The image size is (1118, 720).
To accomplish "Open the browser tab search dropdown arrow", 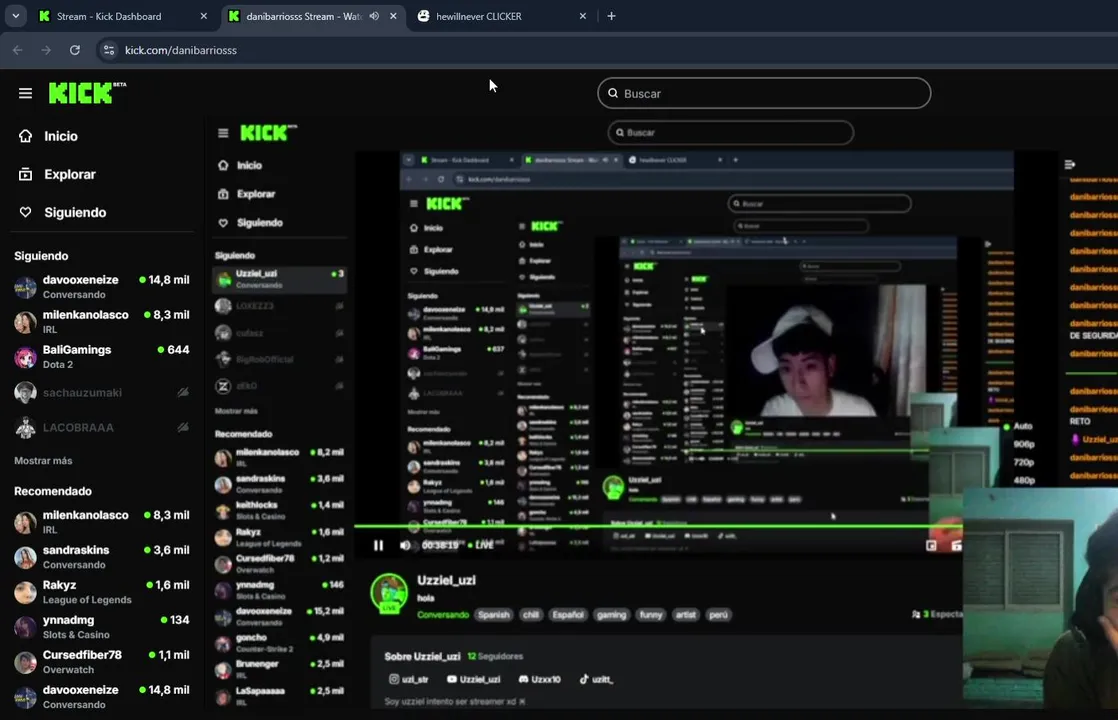I will [15, 16].
